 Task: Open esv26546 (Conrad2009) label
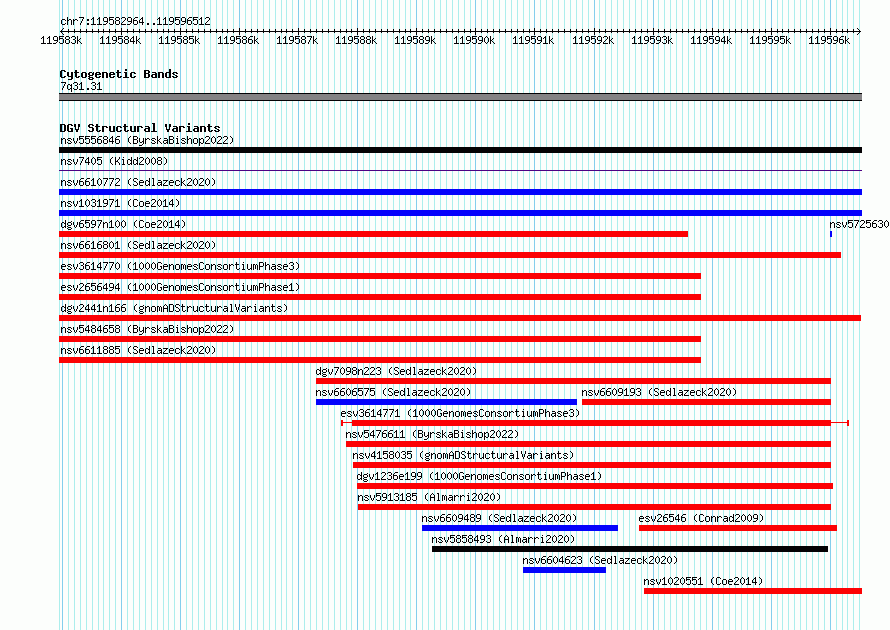(x=701, y=518)
